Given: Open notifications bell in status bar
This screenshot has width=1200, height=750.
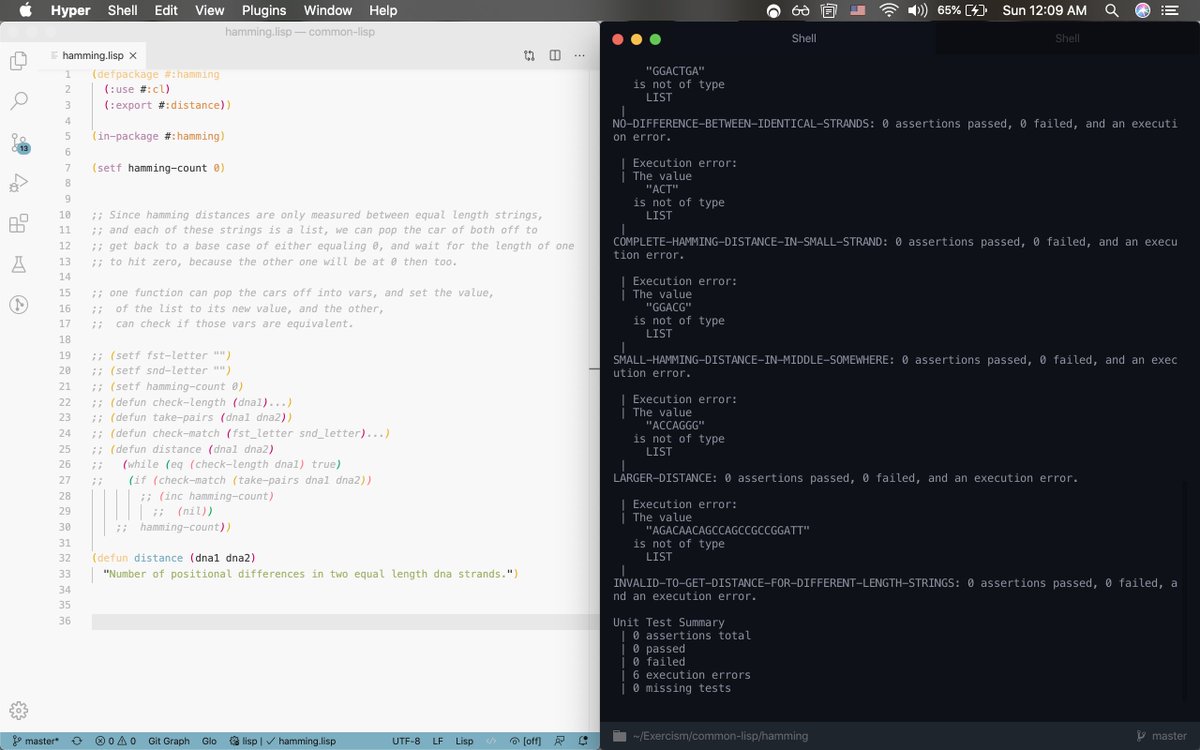Looking at the screenshot, I should pos(583,741).
